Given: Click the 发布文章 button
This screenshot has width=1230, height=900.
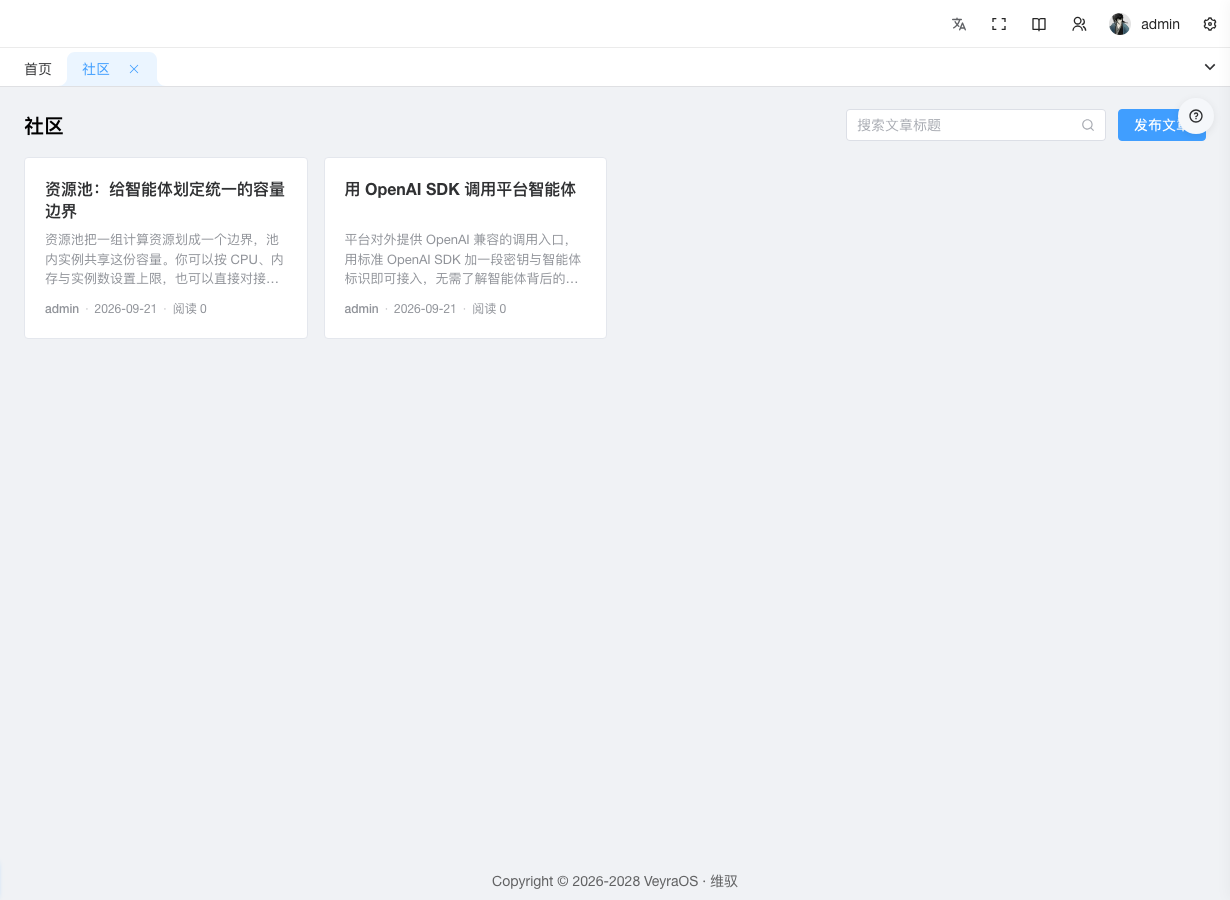Looking at the screenshot, I should (x=1161, y=125).
